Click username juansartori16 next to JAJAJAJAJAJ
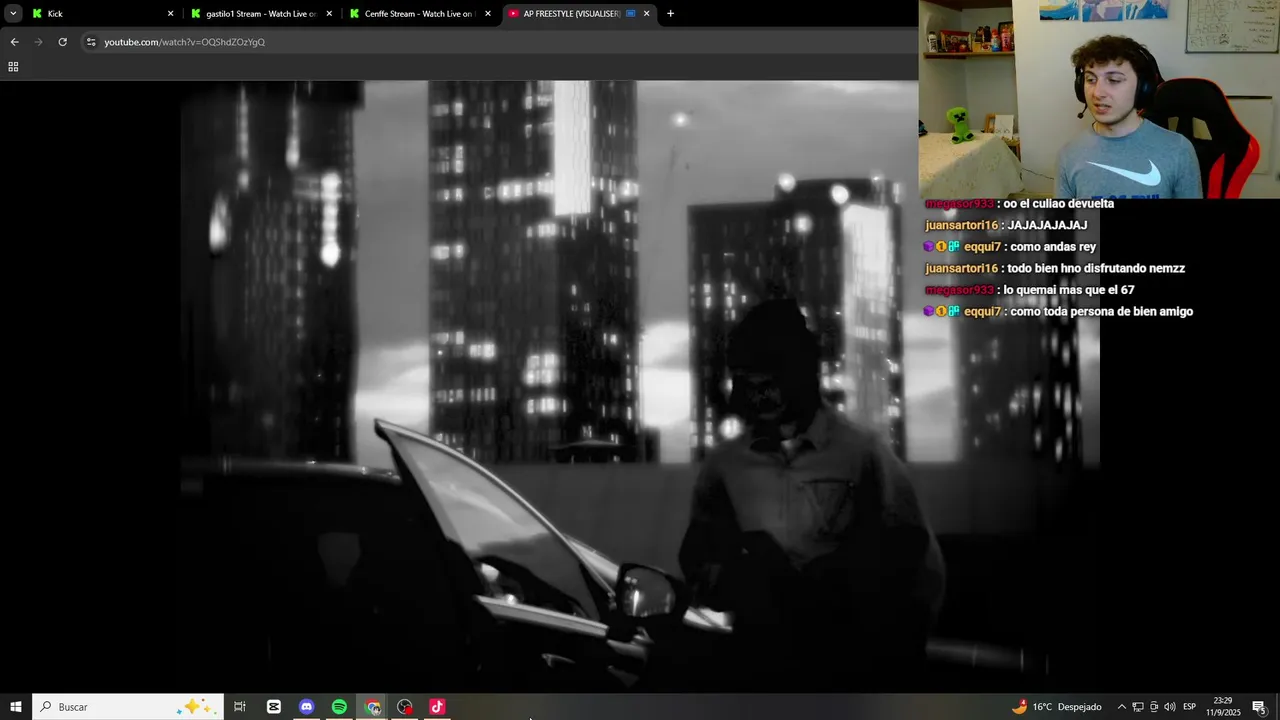 coord(961,225)
